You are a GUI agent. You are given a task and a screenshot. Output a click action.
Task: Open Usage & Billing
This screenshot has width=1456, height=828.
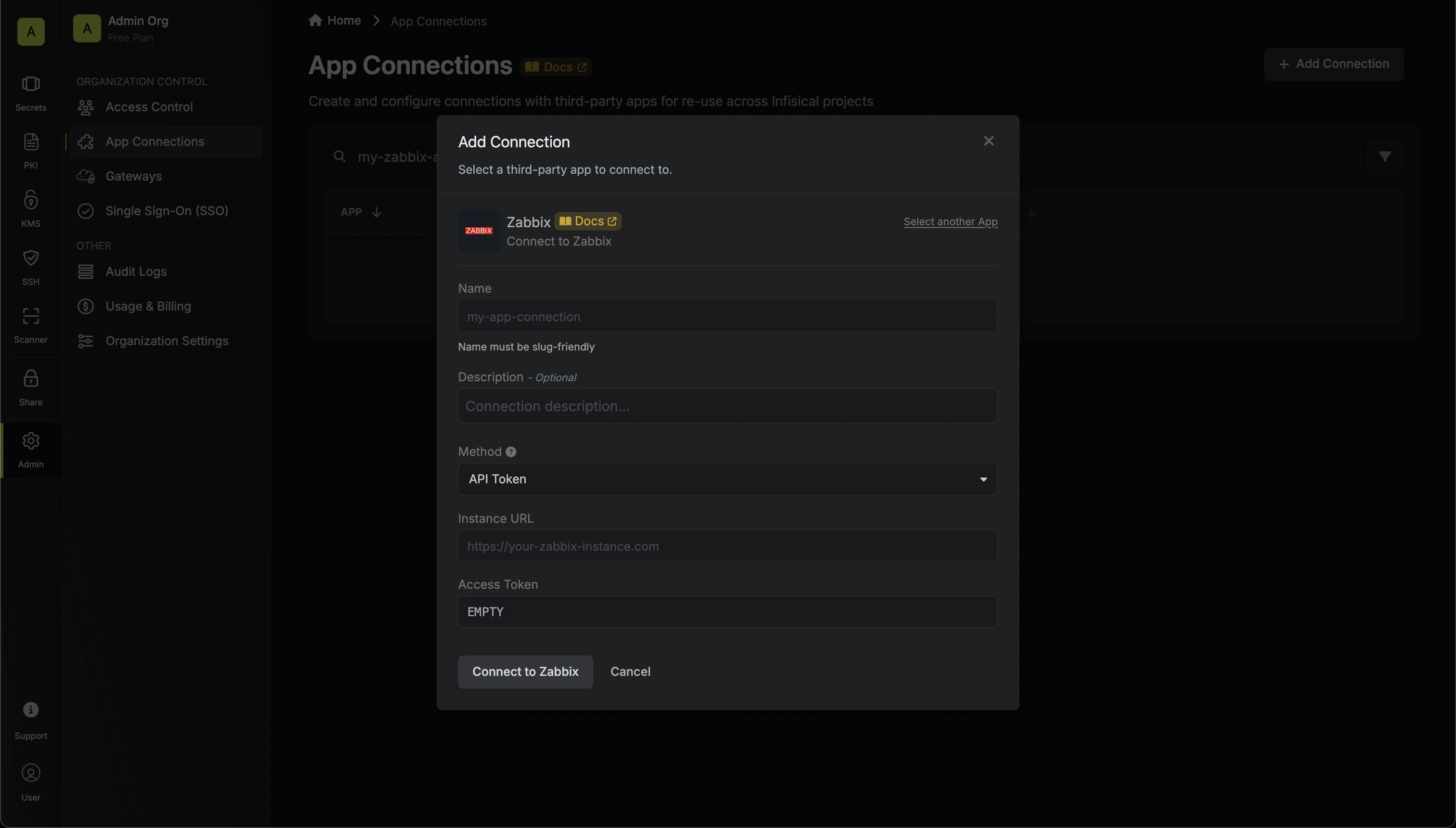pyautogui.click(x=166, y=307)
